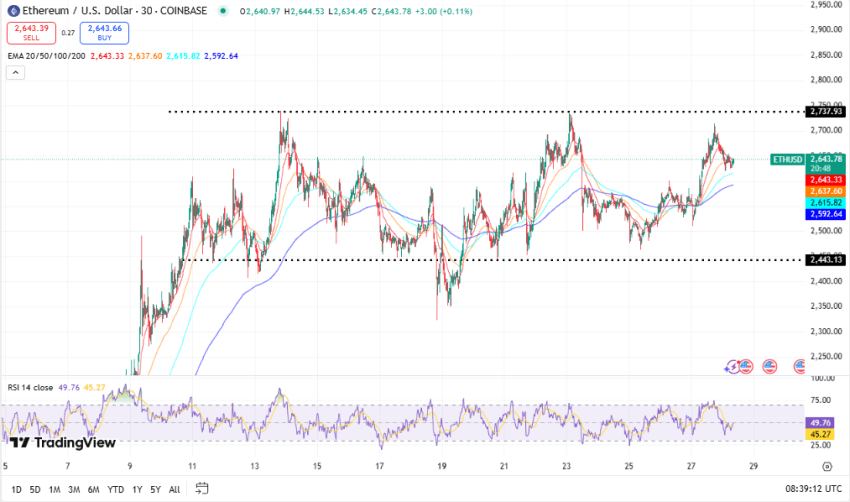Screen dimensions: 850x502
Task: Click the middle US flag economic event
Action: click(769, 367)
